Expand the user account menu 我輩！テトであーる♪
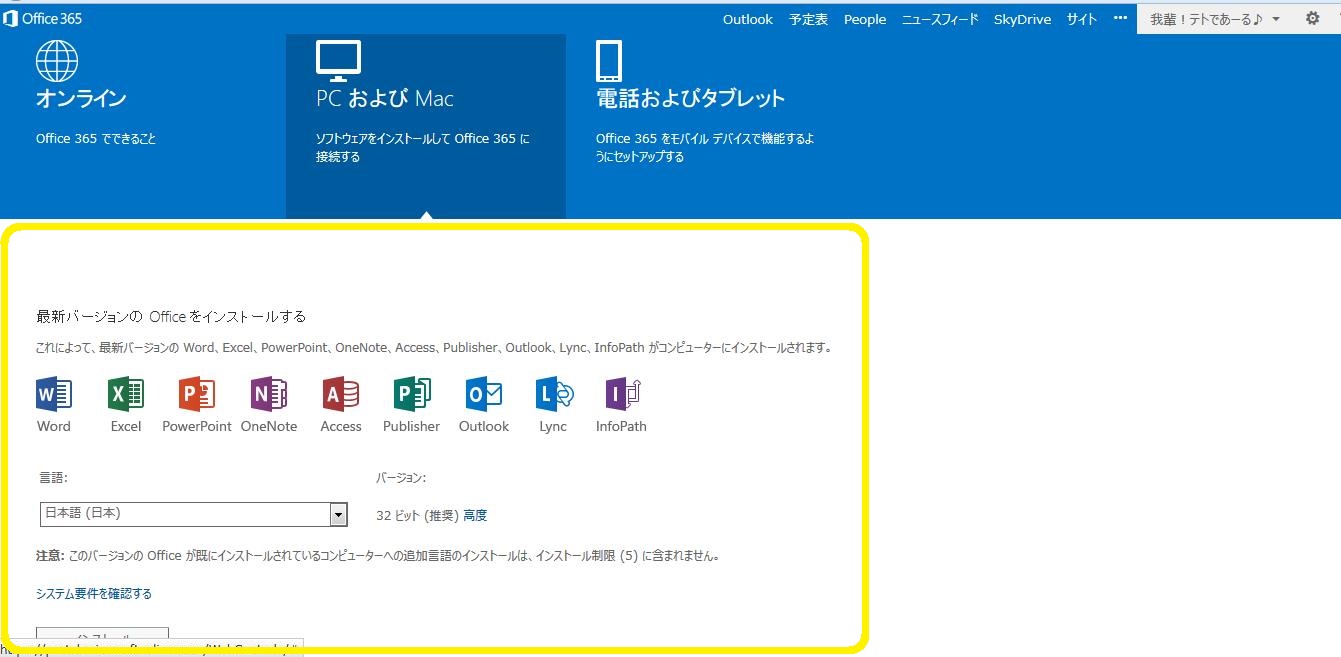The height and width of the screenshot is (657, 1341). [1215, 19]
